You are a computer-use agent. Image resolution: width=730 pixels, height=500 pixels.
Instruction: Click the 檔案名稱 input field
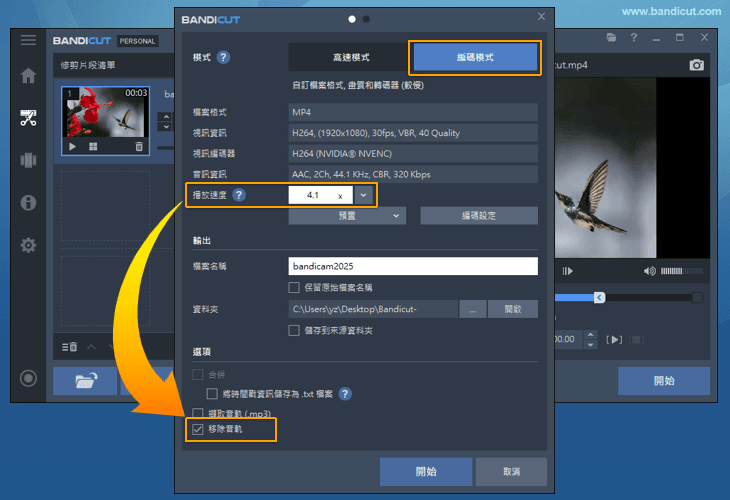pyautogui.click(x=413, y=266)
